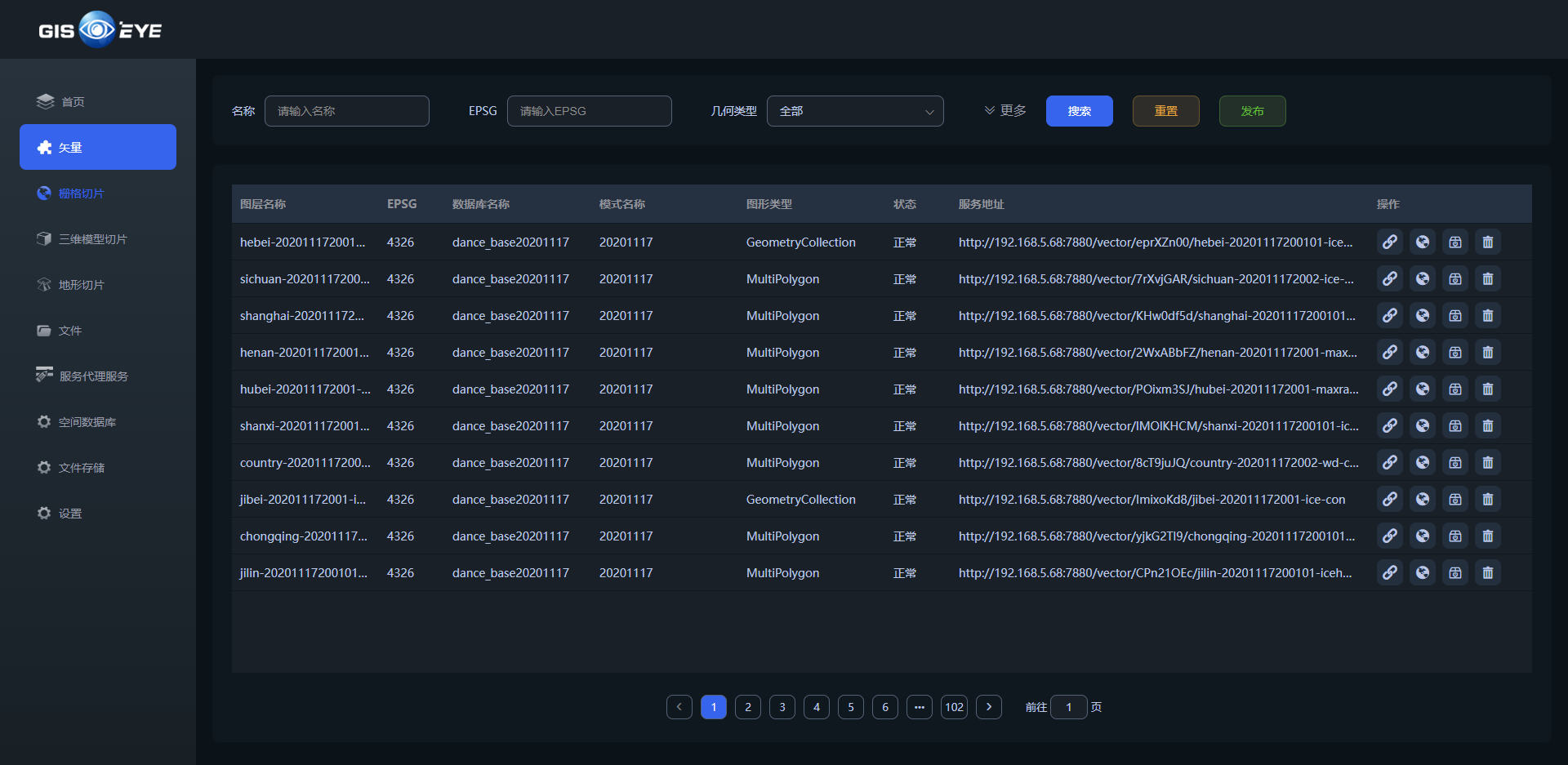Click the orange 重置 reset button
Image resolution: width=1568 pixels, height=765 pixels.
1165,111
